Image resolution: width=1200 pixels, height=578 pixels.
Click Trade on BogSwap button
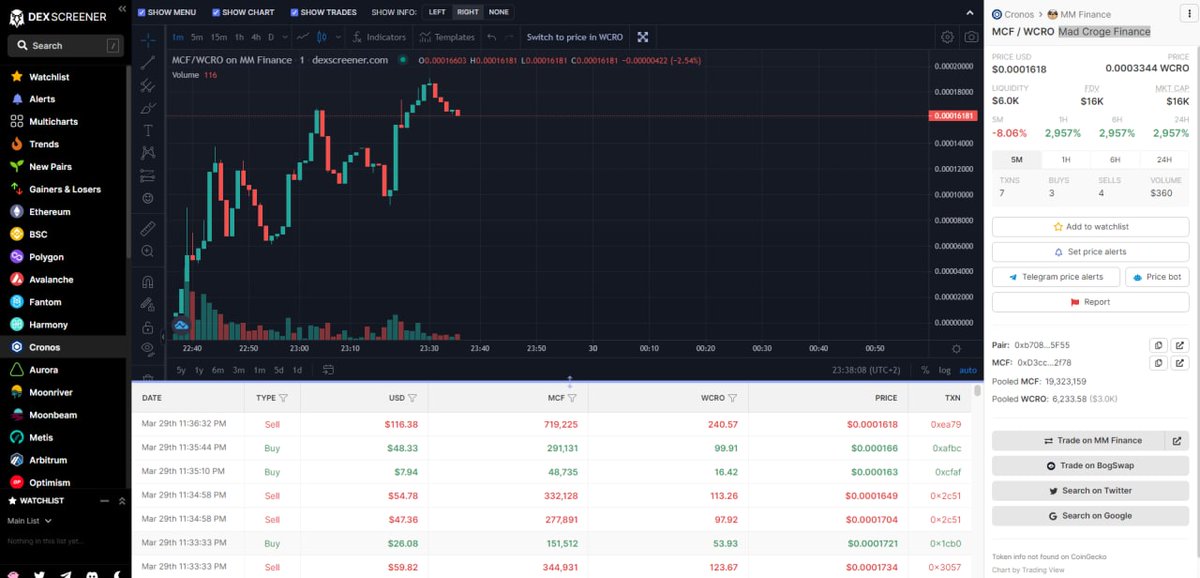point(1090,465)
